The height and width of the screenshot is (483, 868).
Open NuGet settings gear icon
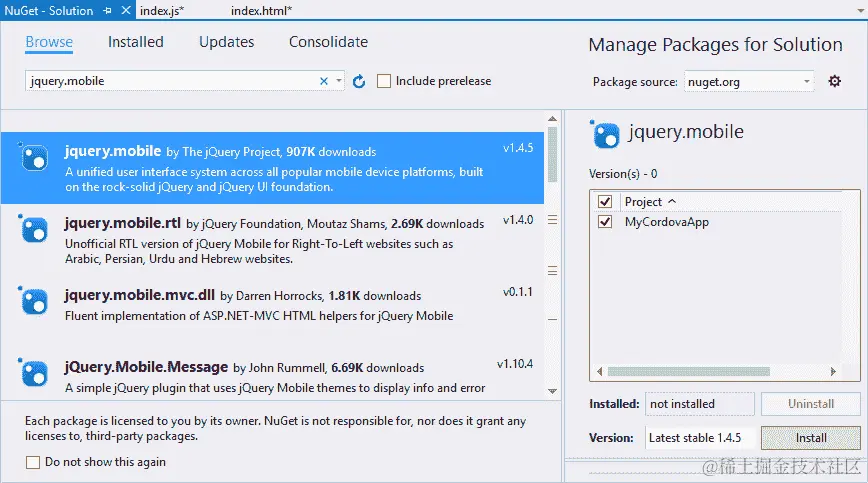click(834, 81)
